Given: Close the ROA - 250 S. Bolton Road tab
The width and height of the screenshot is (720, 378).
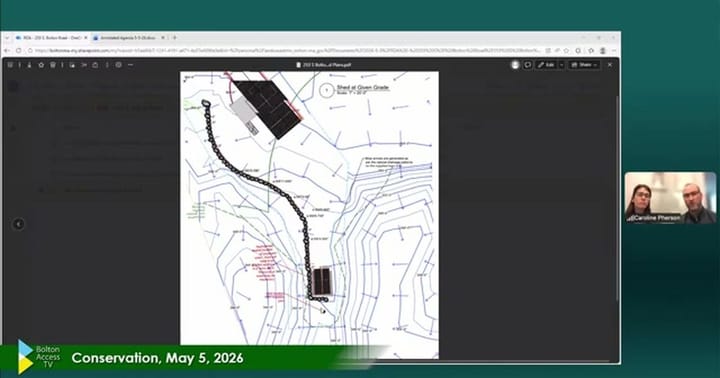Looking at the screenshot, I should pyautogui.click(x=85, y=38).
